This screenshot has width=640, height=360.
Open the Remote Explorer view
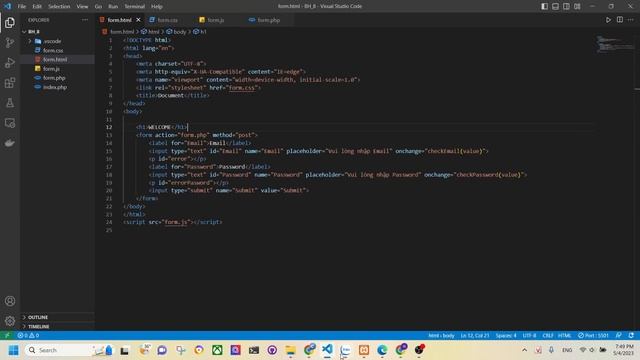tap(10, 123)
